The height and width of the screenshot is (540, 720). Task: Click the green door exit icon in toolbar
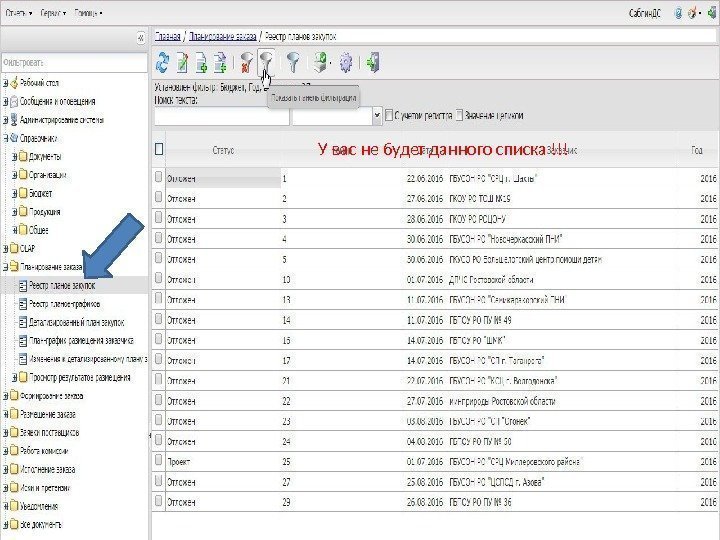(x=373, y=62)
